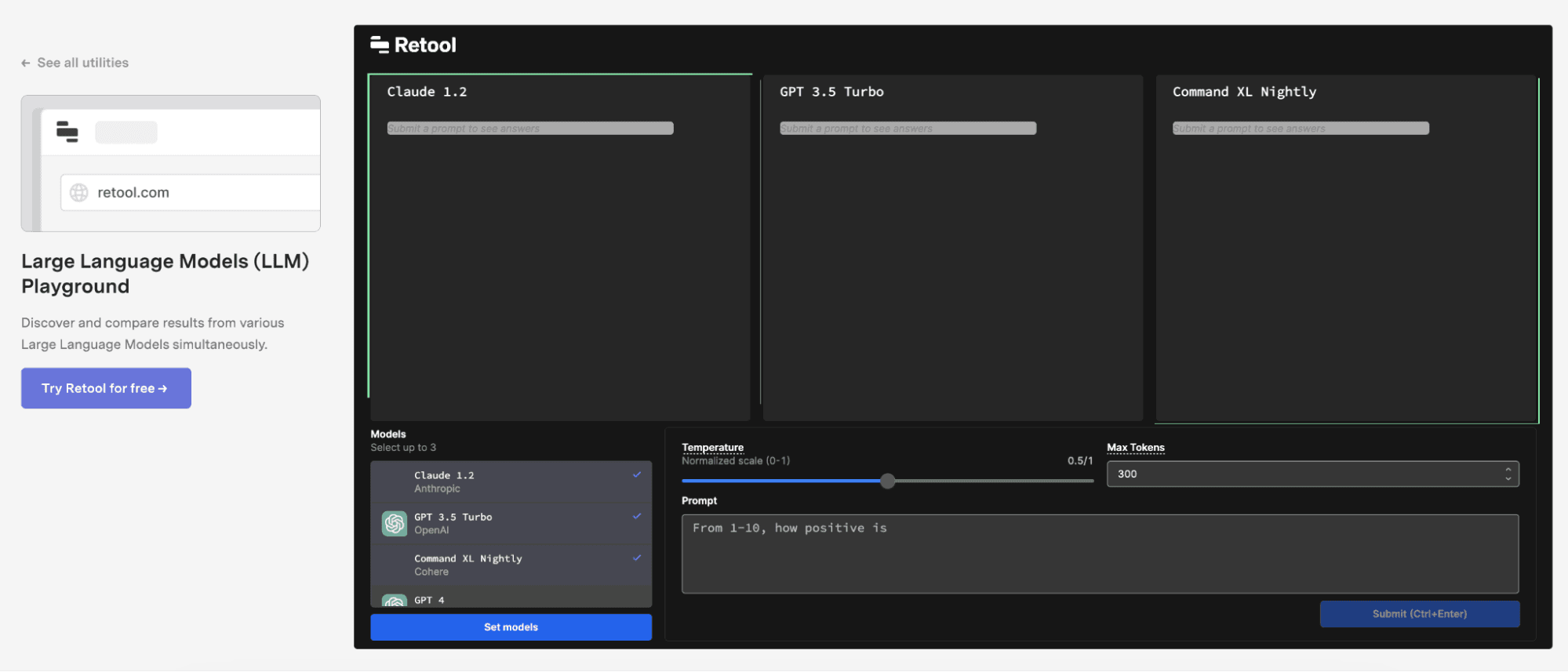This screenshot has height=672, width=1568.
Task: Click the Retool logo icon in thumbnail
Action: (67, 132)
